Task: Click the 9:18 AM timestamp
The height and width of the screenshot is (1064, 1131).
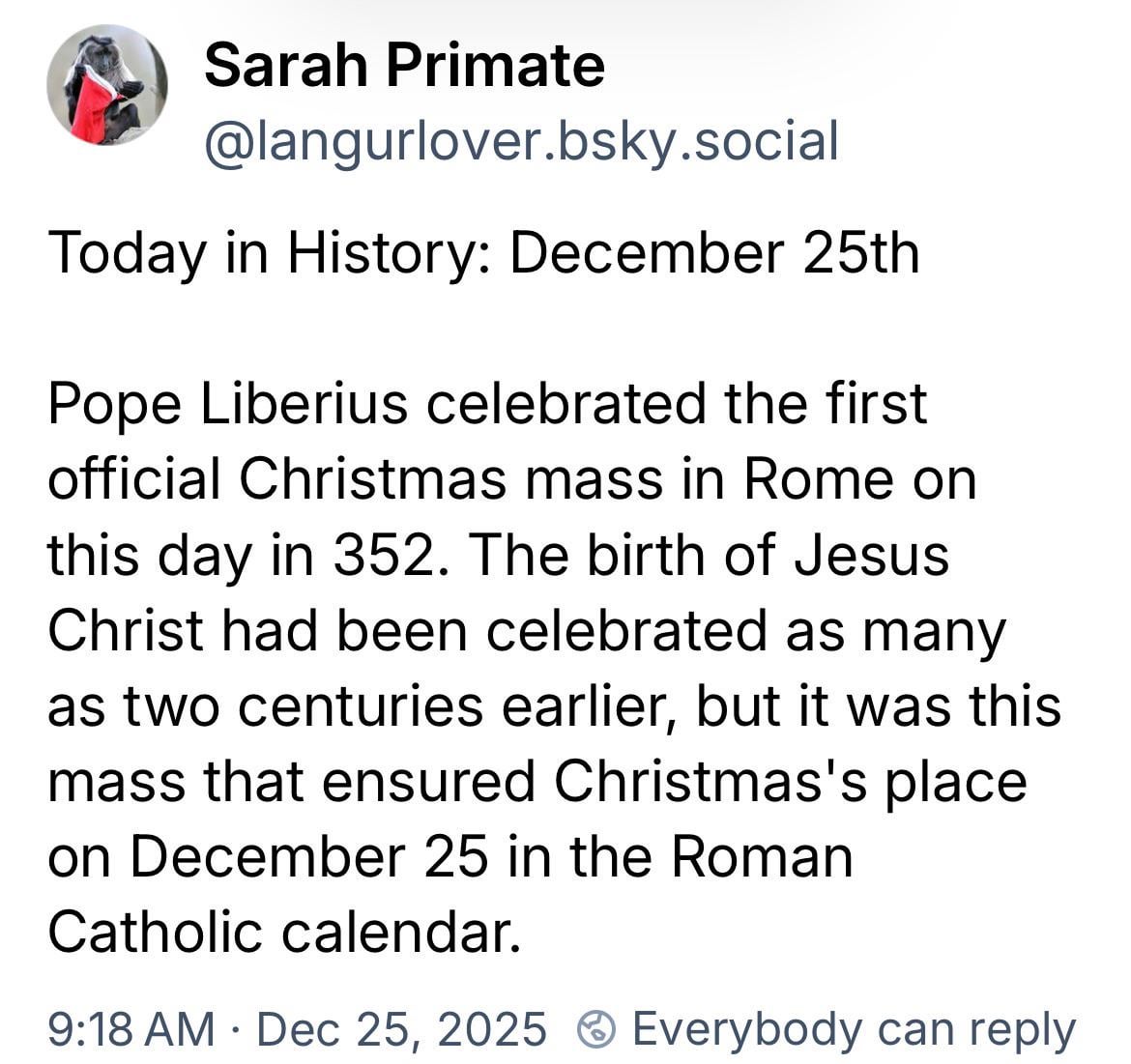Action: point(130,1029)
